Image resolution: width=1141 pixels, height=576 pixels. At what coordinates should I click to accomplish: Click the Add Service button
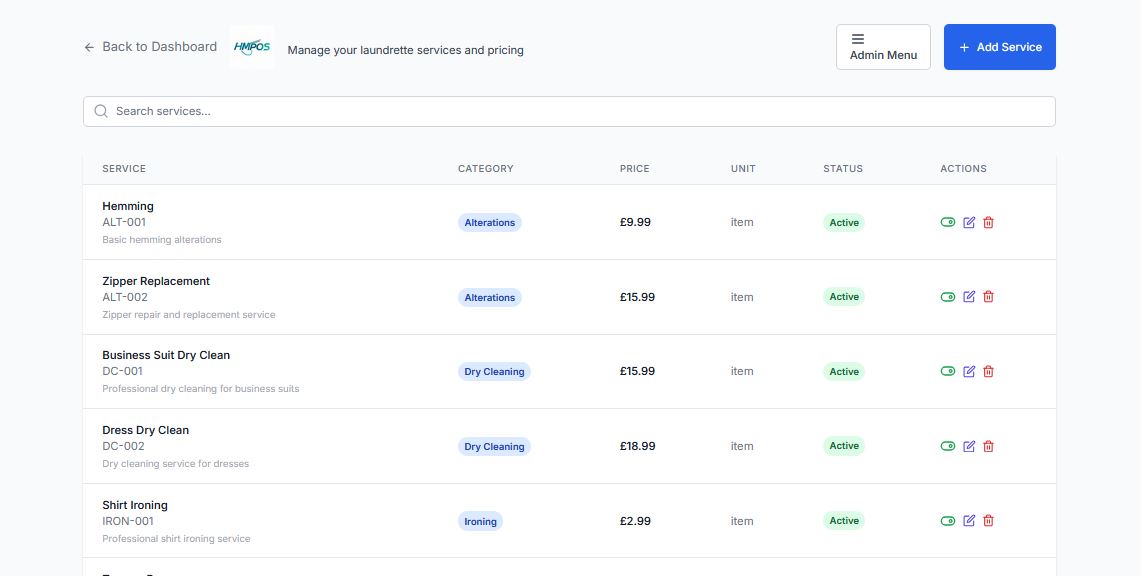(x=1000, y=47)
